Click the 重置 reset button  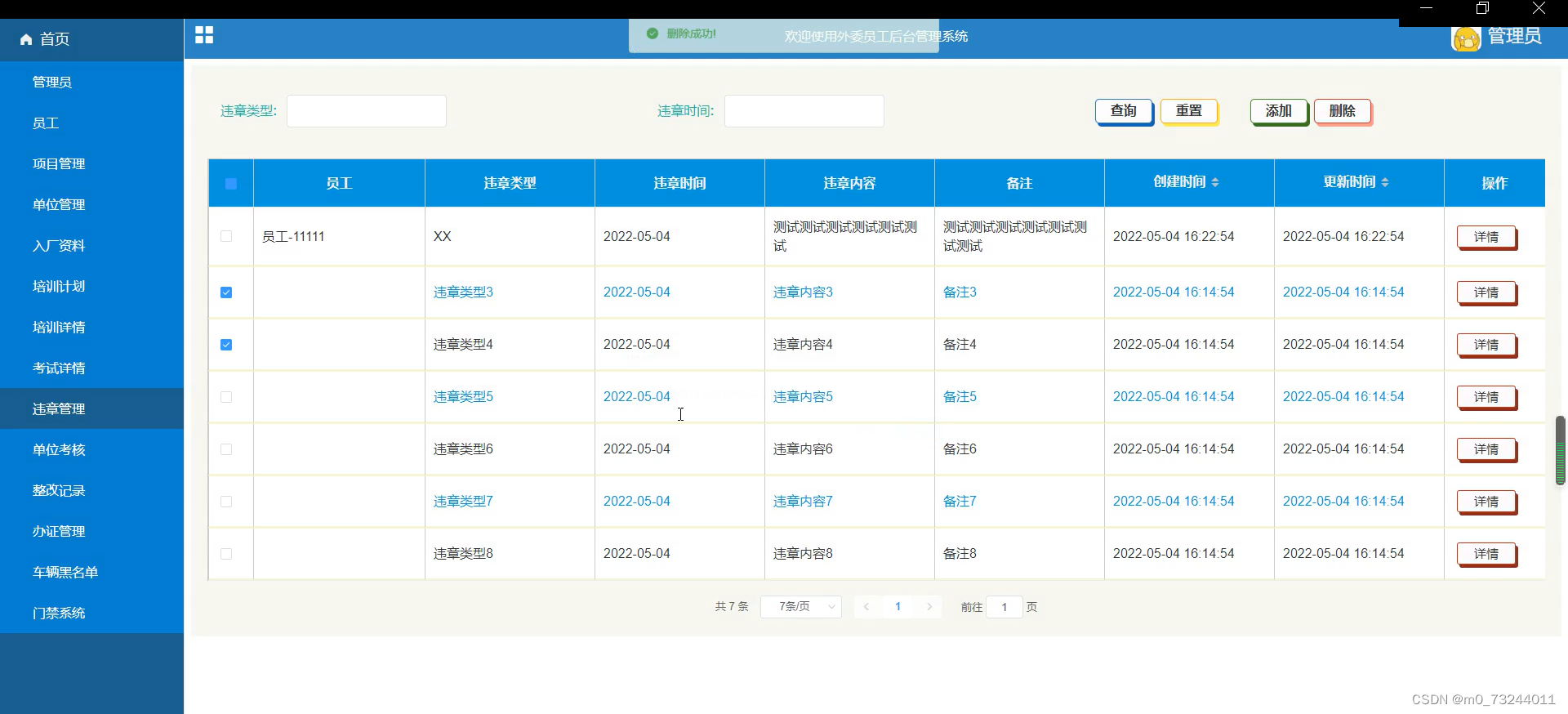pos(1189,111)
